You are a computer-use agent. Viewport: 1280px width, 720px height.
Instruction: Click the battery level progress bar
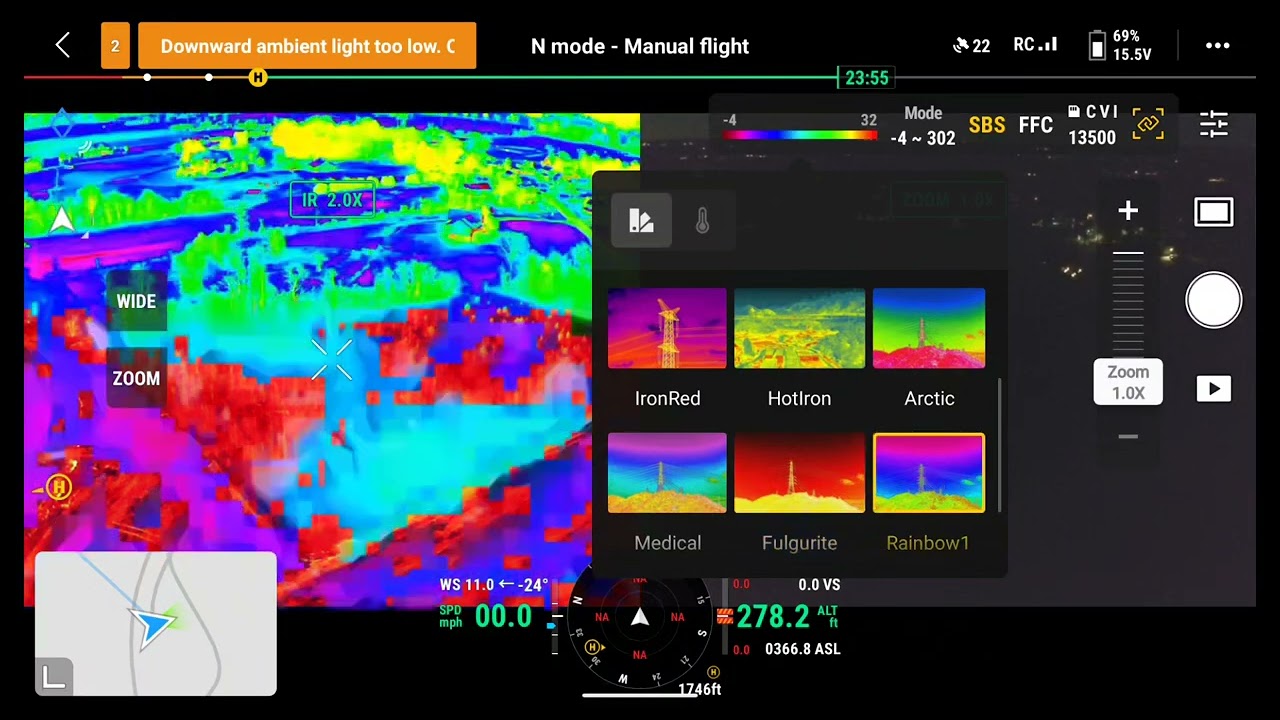point(640,77)
